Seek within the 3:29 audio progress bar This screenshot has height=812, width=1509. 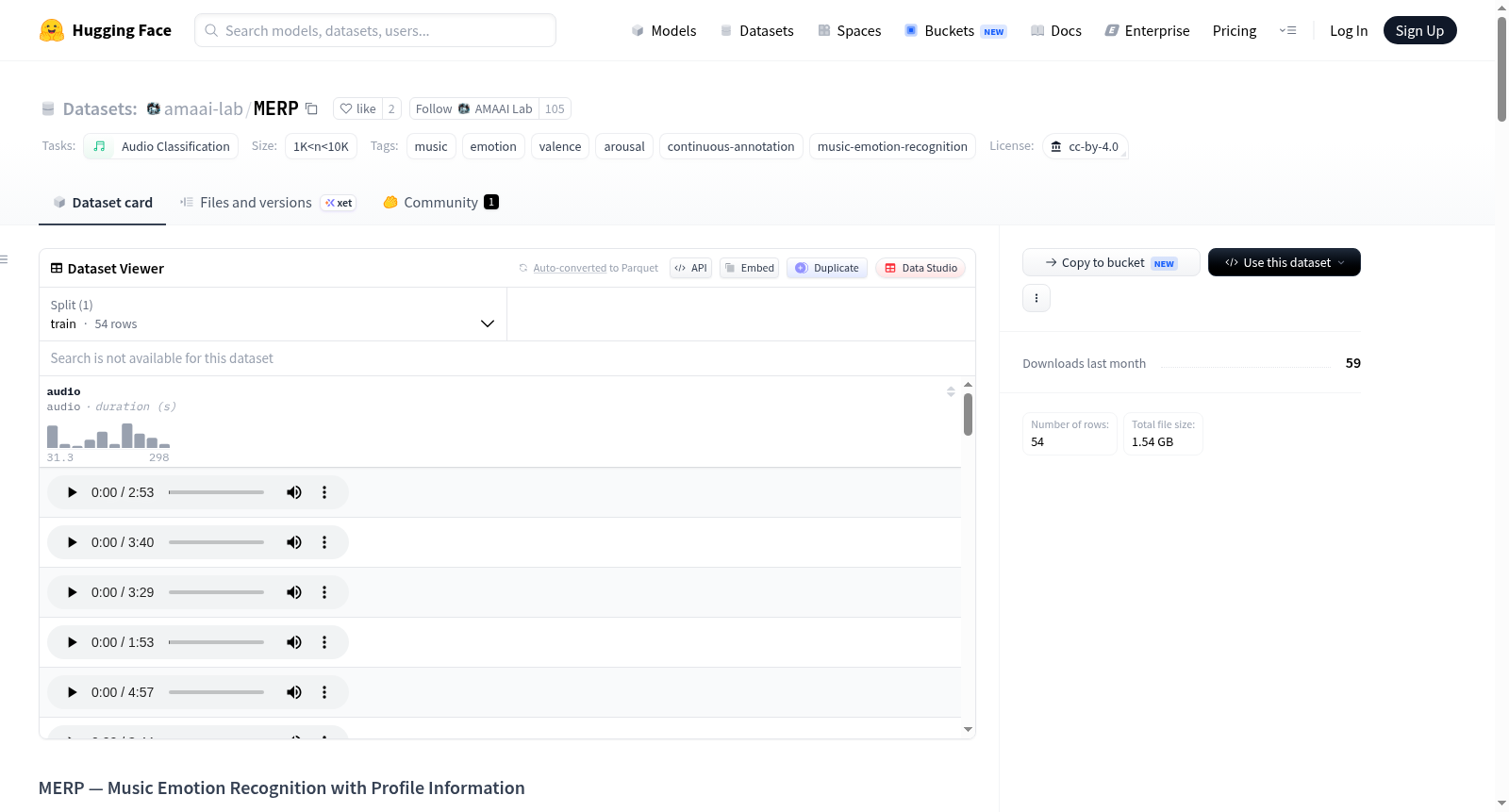click(x=216, y=592)
